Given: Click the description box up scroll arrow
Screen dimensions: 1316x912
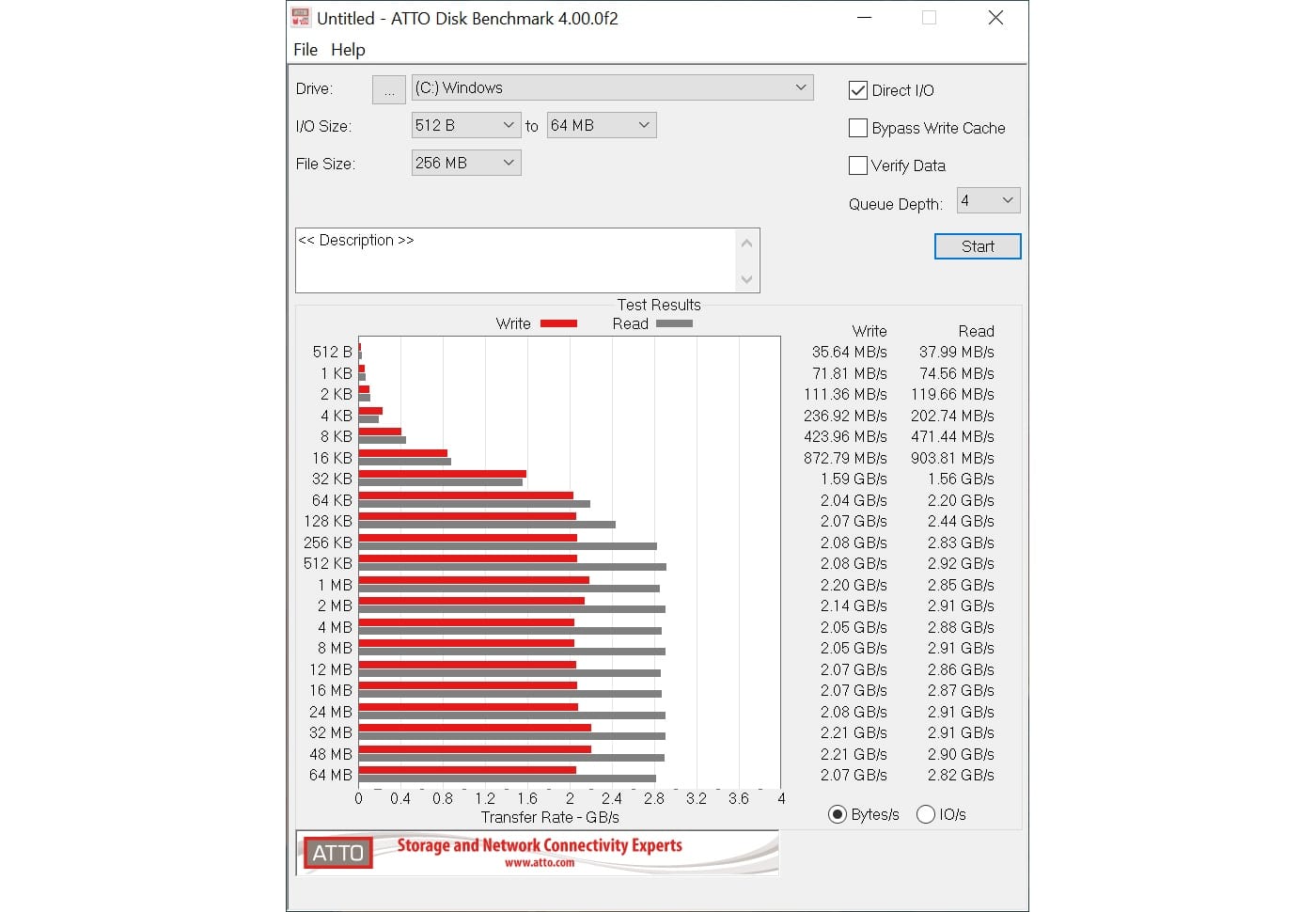Looking at the screenshot, I should [746, 244].
